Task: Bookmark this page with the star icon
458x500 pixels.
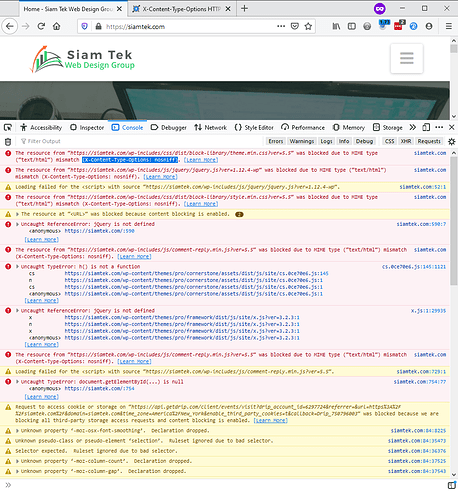Action: click(x=308, y=26)
